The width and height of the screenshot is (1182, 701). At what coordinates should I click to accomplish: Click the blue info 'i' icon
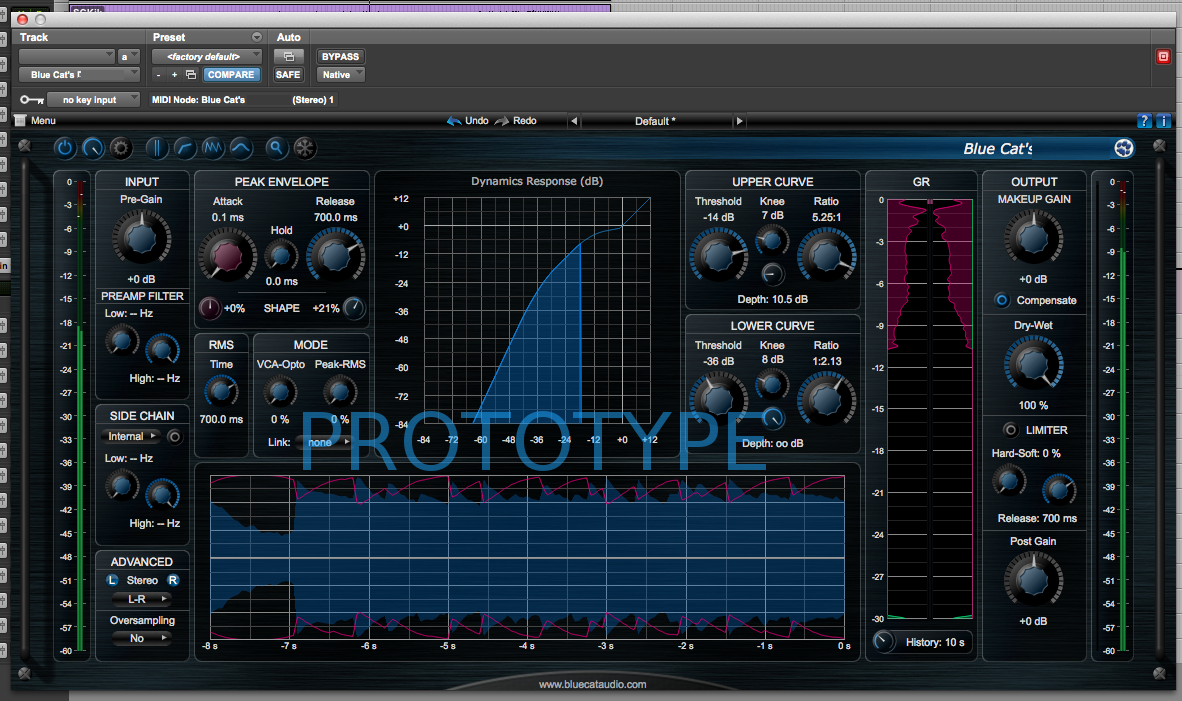[1163, 121]
